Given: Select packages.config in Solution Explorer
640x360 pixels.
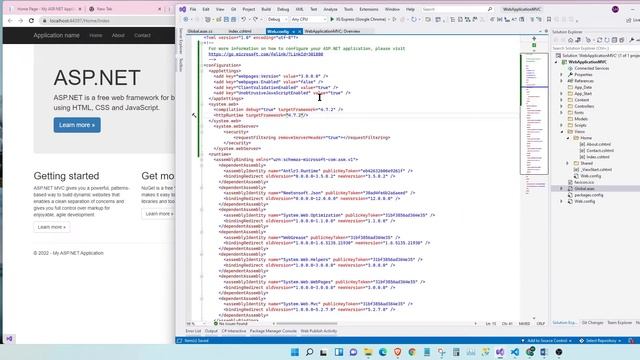Looking at the screenshot, I should 588,195.
